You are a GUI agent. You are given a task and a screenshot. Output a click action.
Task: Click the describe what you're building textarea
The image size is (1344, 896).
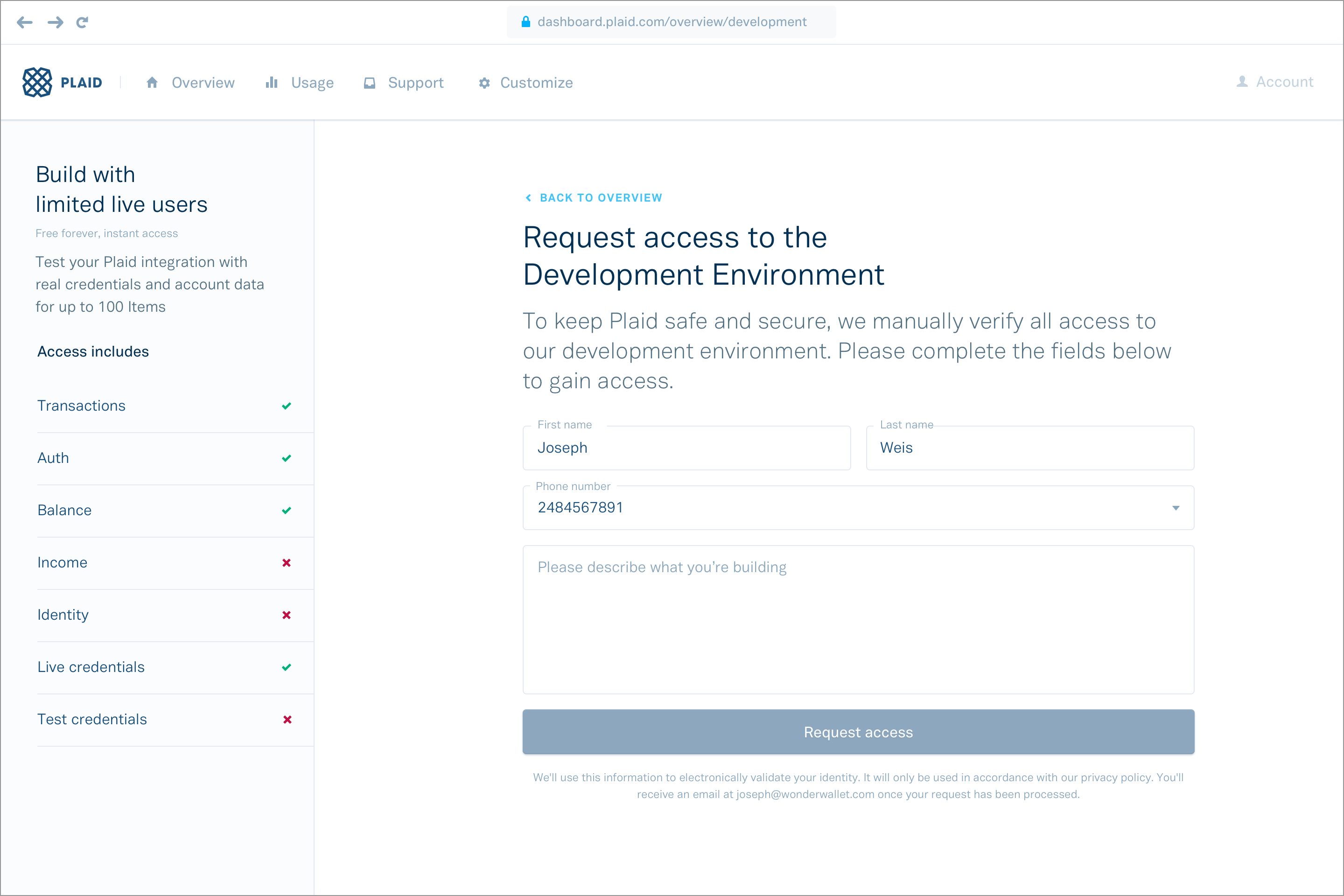click(858, 620)
